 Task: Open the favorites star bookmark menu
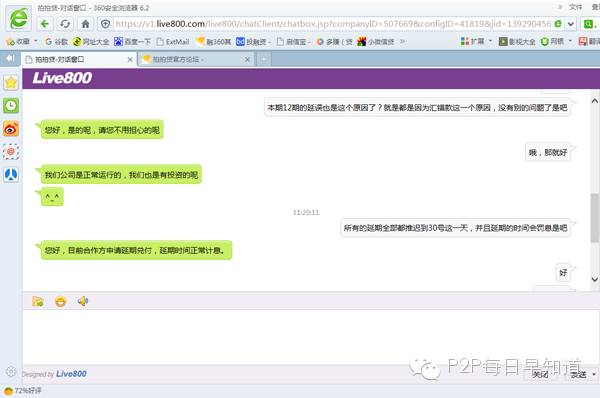(x=18, y=41)
